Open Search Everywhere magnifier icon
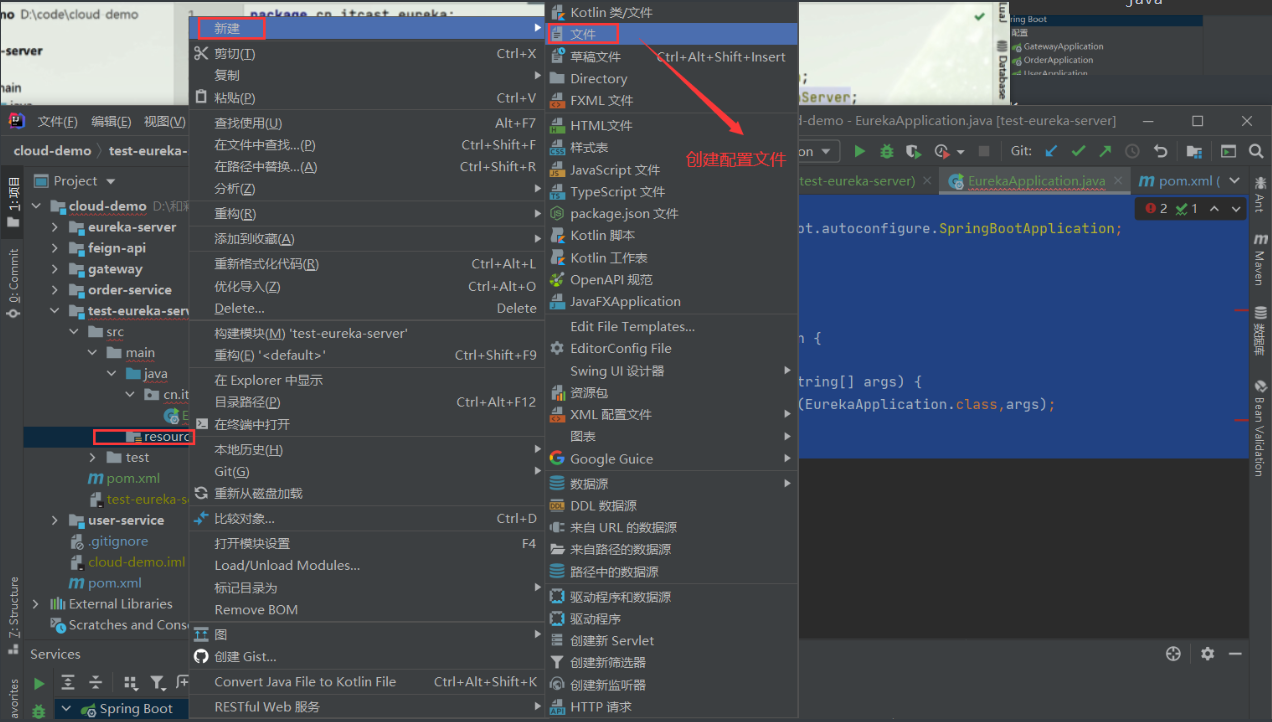Image resolution: width=1272 pixels, height=722 pixels. coord(1256,151)
